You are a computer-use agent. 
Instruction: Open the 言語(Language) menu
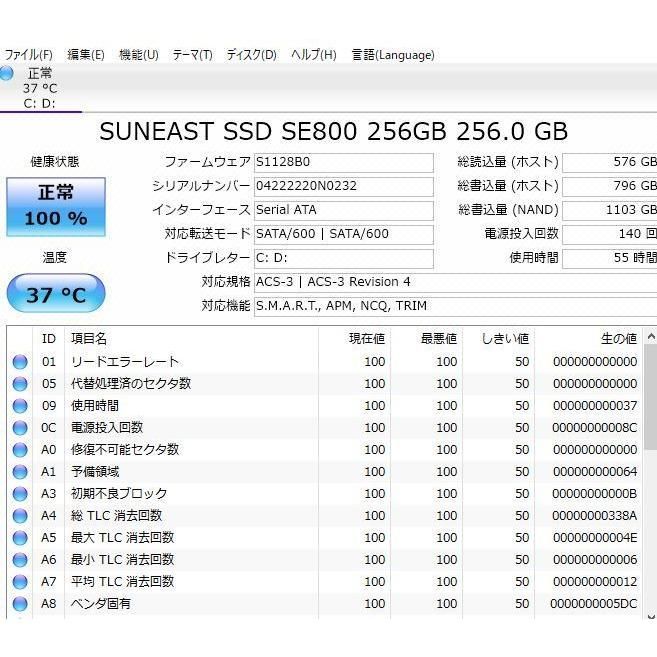point(393,55)
